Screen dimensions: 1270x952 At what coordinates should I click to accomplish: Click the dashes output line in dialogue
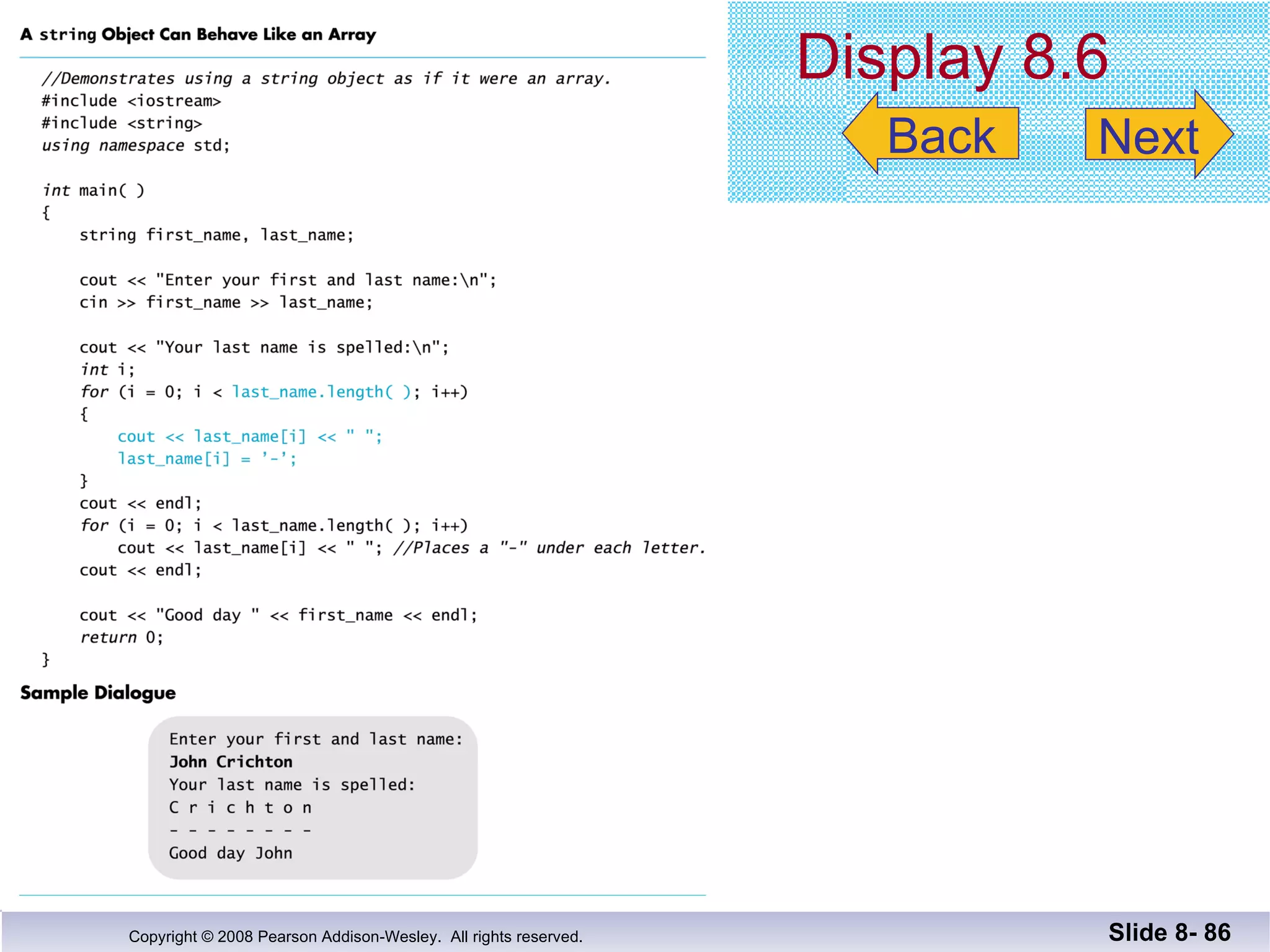[x=241, y=830]
